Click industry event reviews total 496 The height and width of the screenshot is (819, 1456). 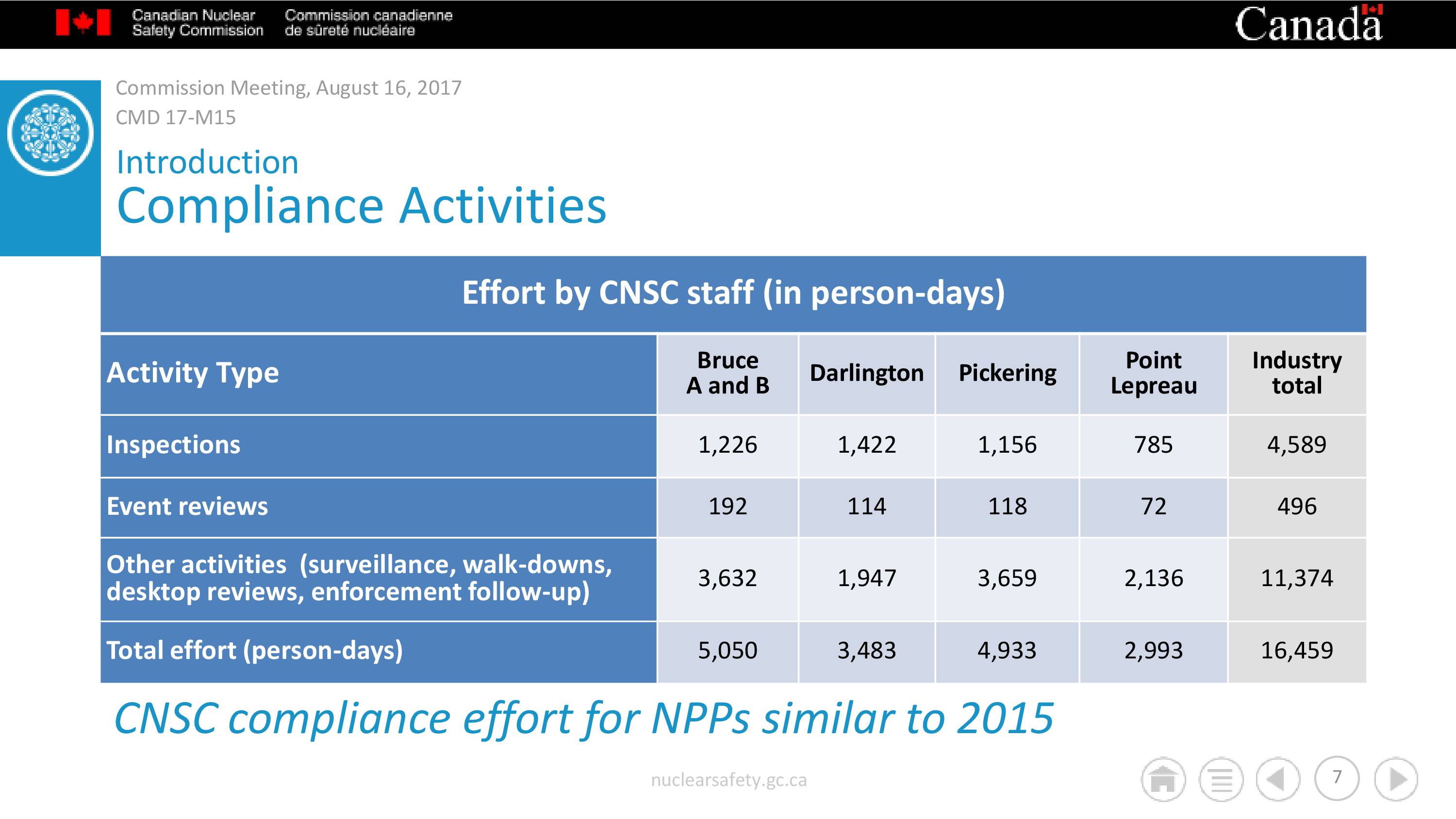[1297, 507]
